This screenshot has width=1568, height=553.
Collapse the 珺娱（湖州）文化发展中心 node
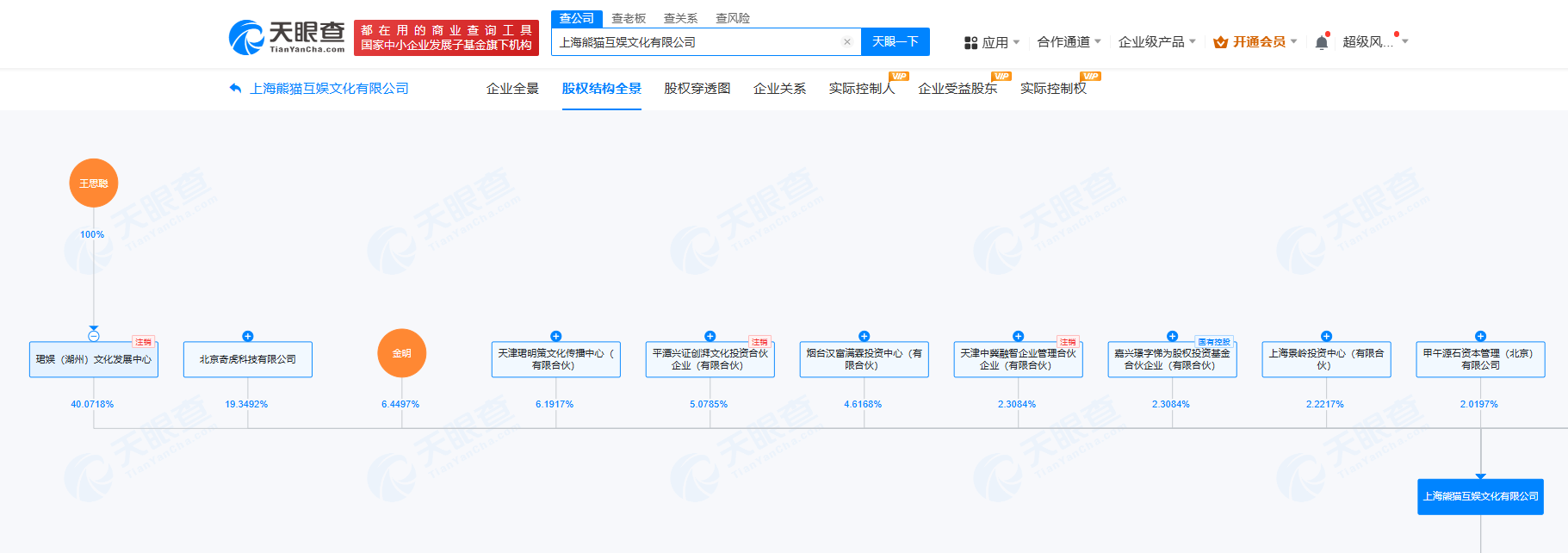click(94, 336)
